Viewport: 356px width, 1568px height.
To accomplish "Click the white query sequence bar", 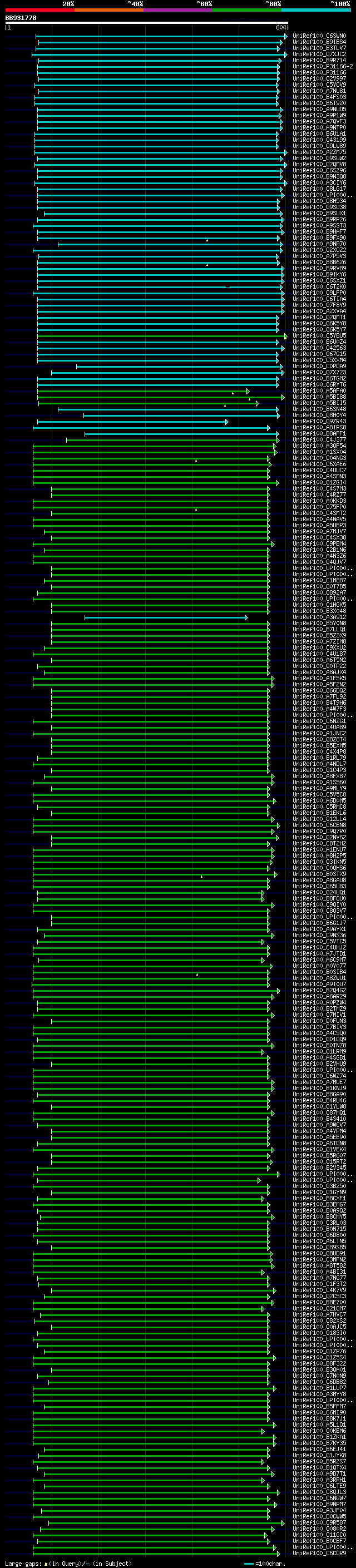I will 147,23.
